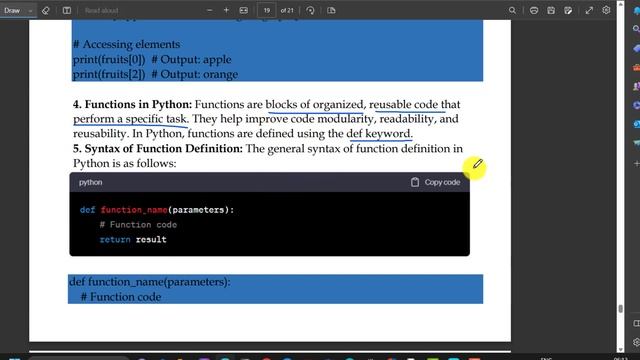This screenshot has height=360, width=640.
Task: Click the plus icon in the Edge sidebar
Action: click(636, 163)
